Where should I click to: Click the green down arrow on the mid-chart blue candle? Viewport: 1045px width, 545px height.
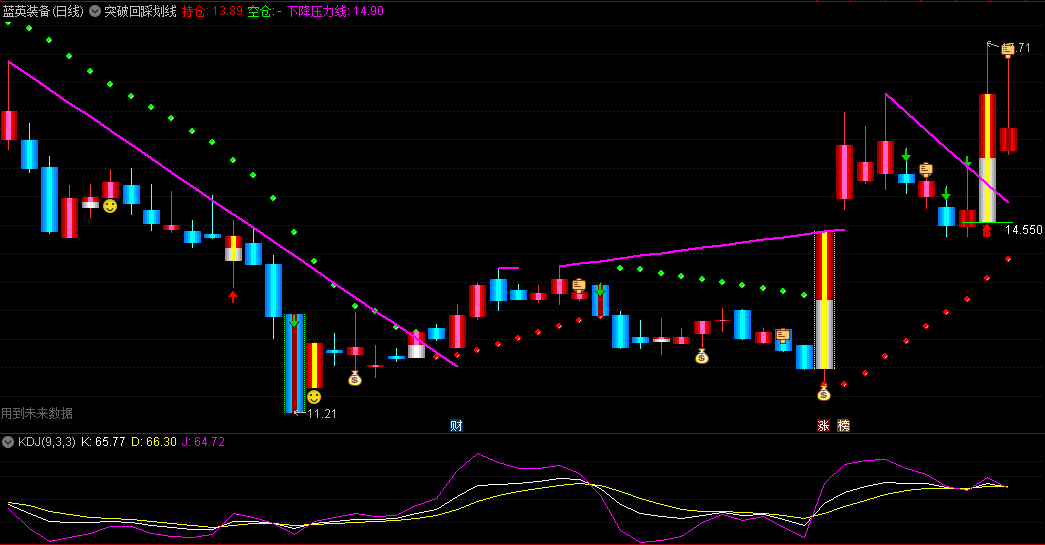point(600,290)
